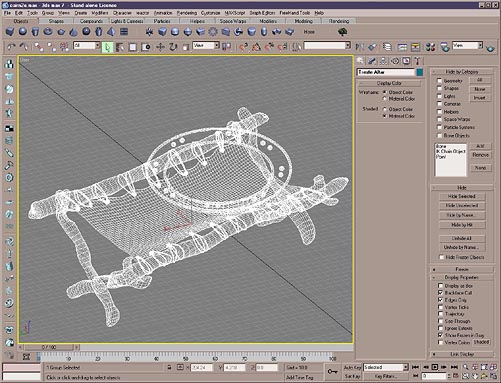Click the object name field

coord(386,72)
